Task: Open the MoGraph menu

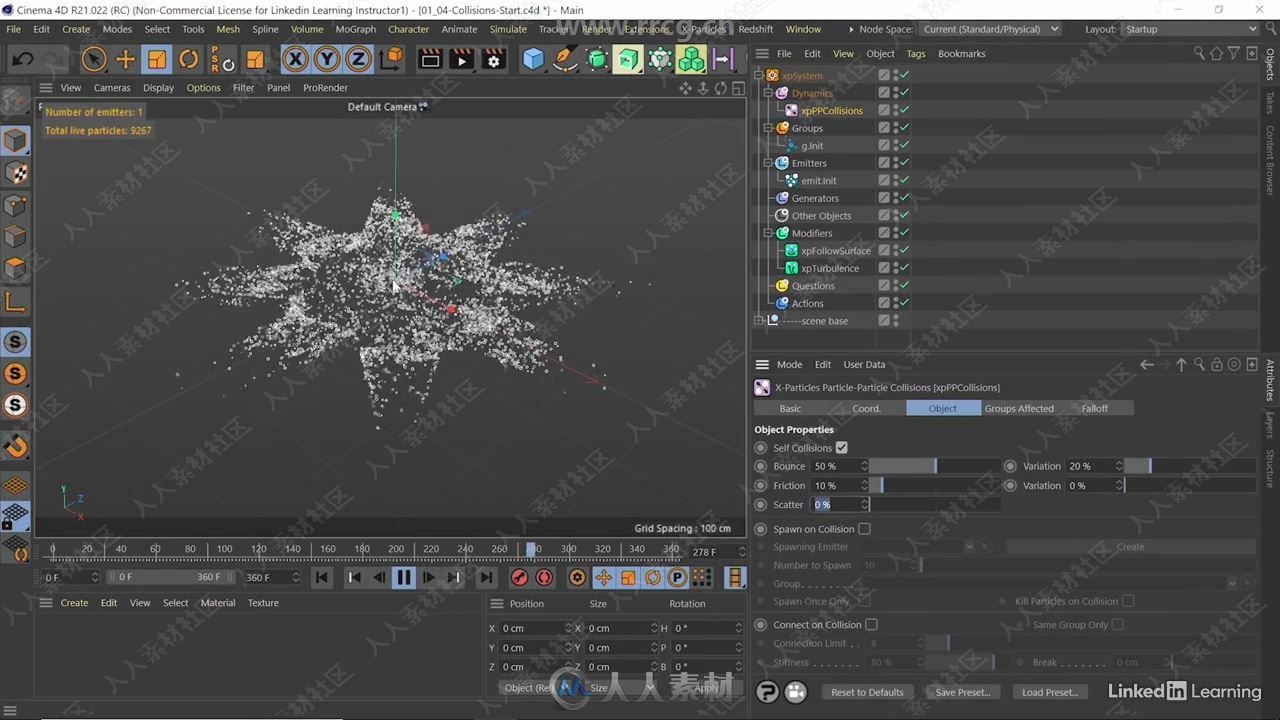Action: (x=355, y=29)
